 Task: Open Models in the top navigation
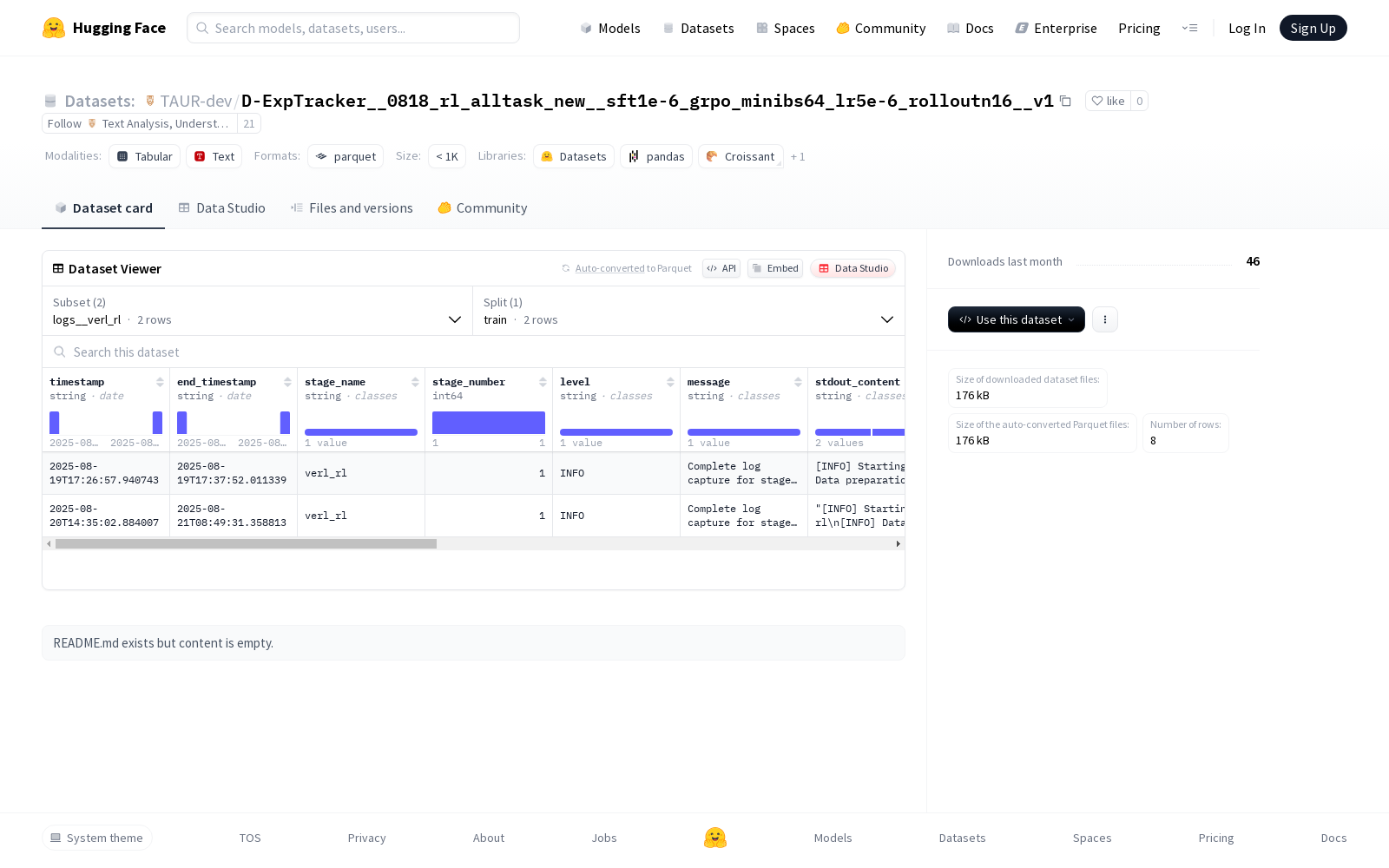(x=610, y=28)
